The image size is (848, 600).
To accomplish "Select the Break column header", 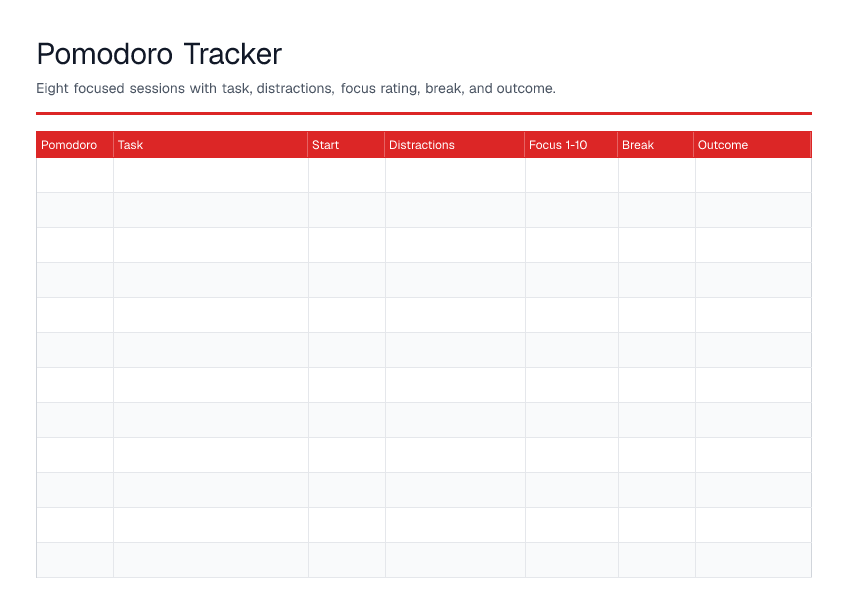I will click(x=655, y=145).
